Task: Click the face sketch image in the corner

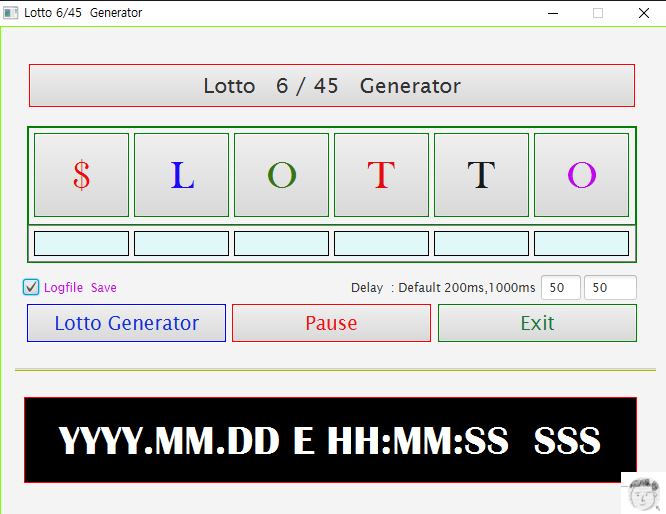Action: (643, 493)
